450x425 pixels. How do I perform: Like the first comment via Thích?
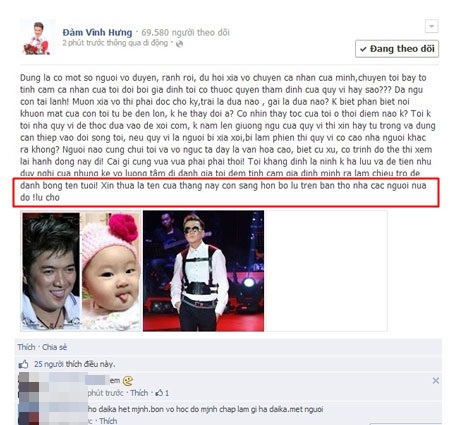point(139,393)
